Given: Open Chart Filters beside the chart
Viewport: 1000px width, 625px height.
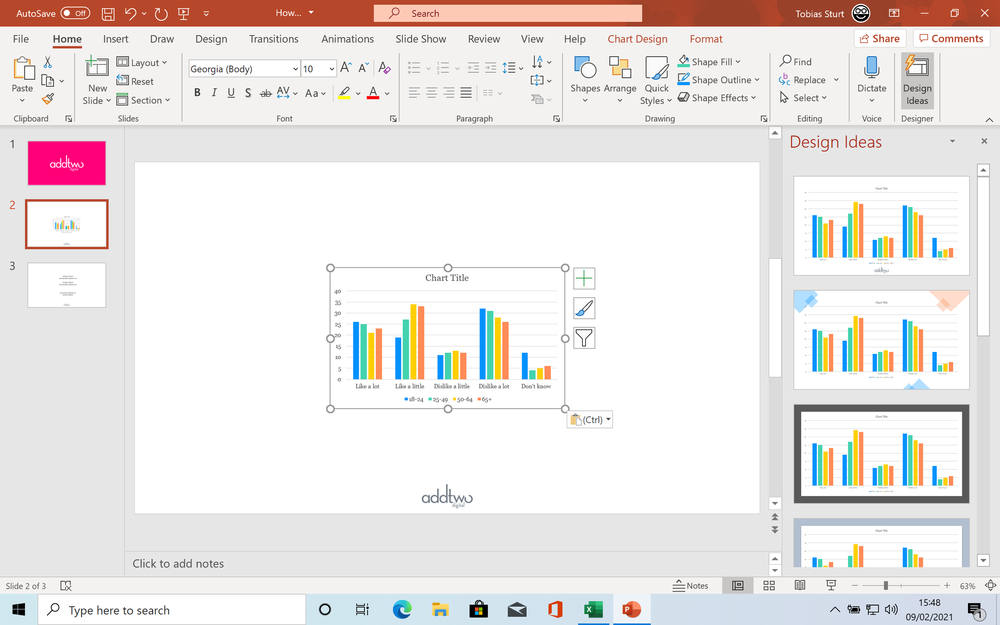Looking at the screenshot, I should pos(584,337).
